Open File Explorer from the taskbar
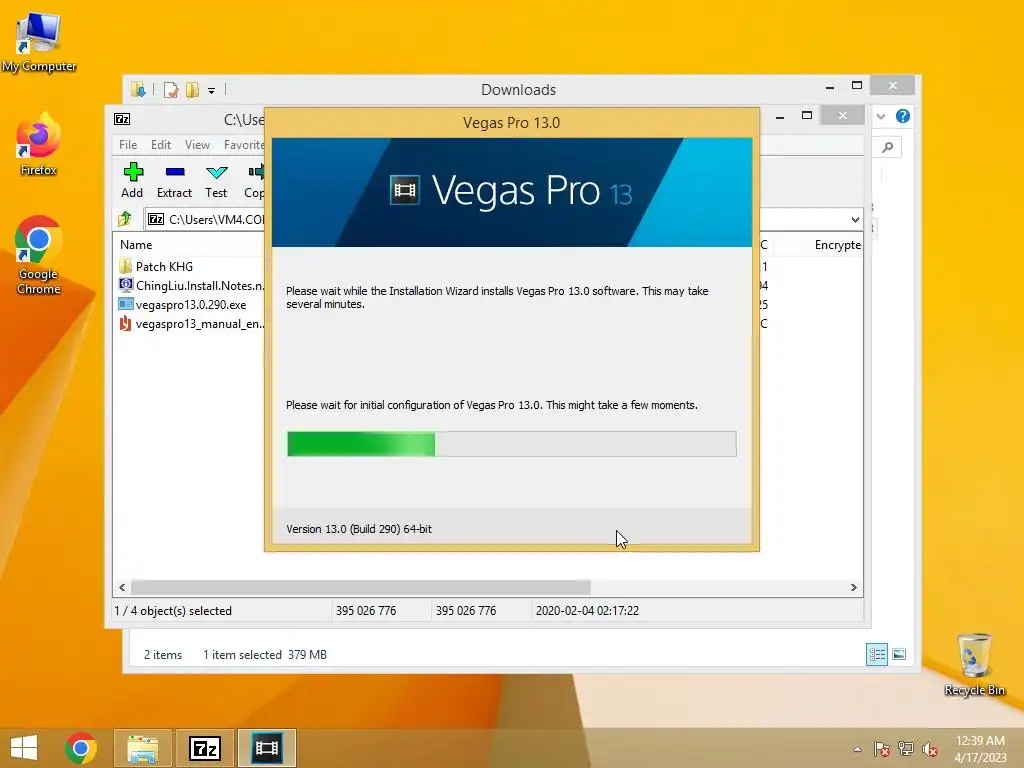The width and height of the screenshot is (1024, 768). [142, 748]
